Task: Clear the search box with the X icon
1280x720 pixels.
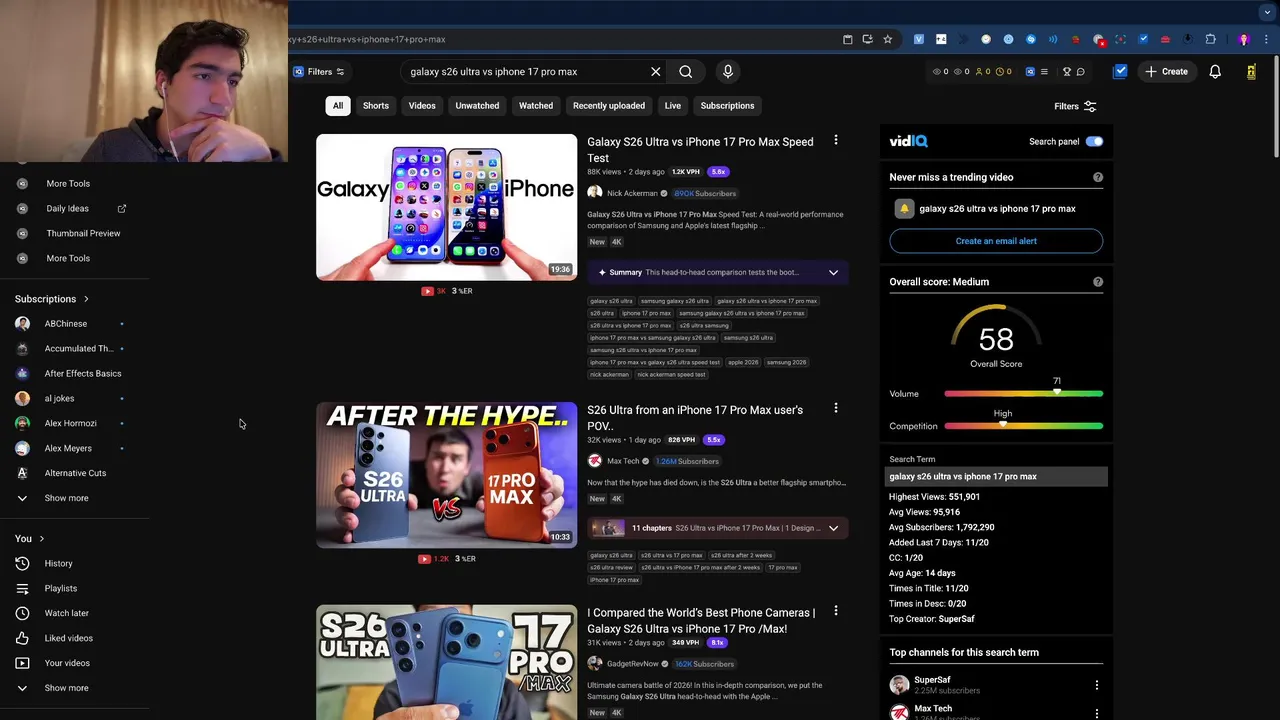Action: tap(656, 72)
